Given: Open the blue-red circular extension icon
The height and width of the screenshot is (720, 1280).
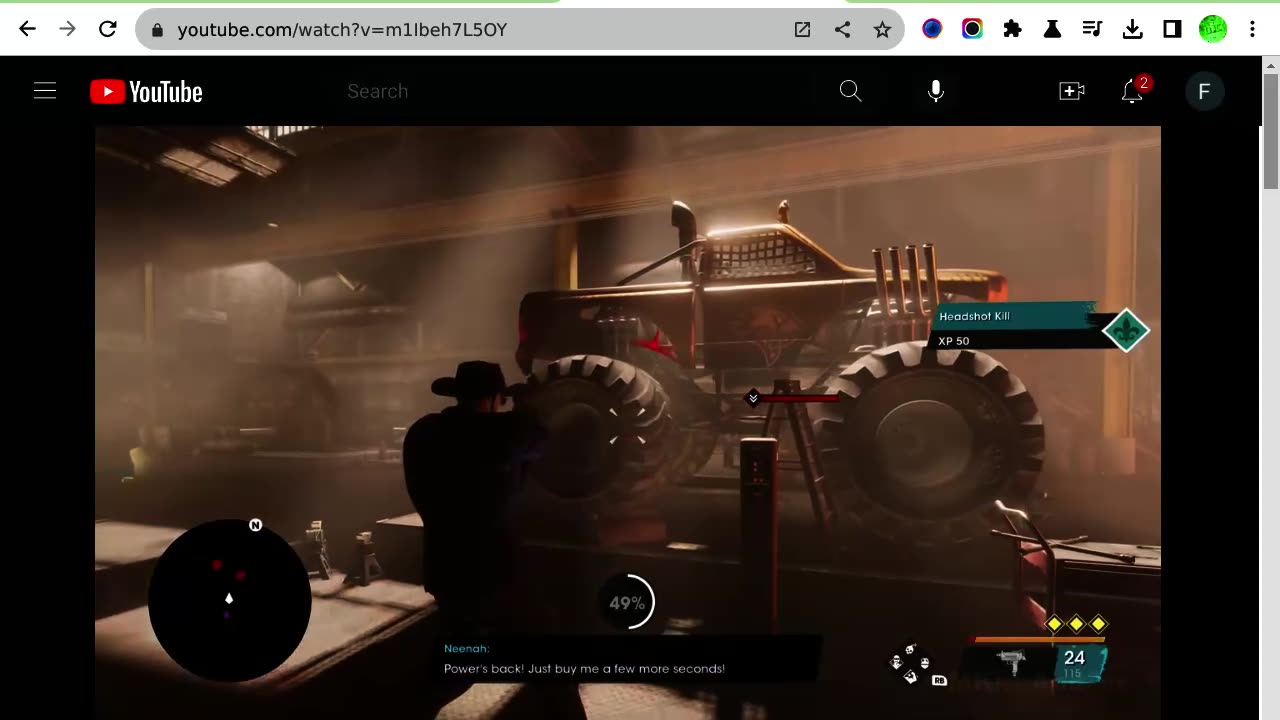Looking at the screenshot, I should (x=932, y=29).
